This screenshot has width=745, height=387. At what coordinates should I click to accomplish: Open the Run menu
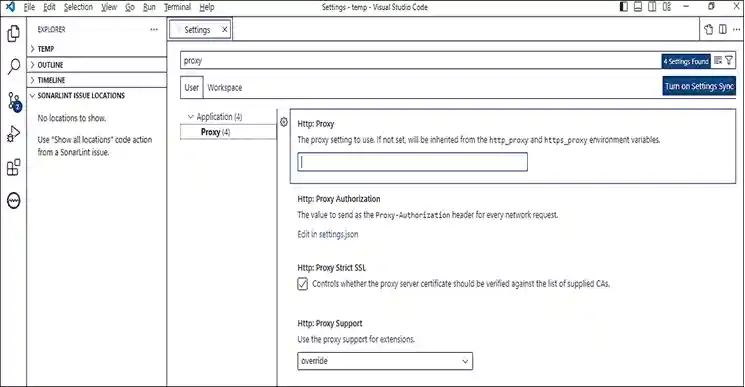[149, 7]
